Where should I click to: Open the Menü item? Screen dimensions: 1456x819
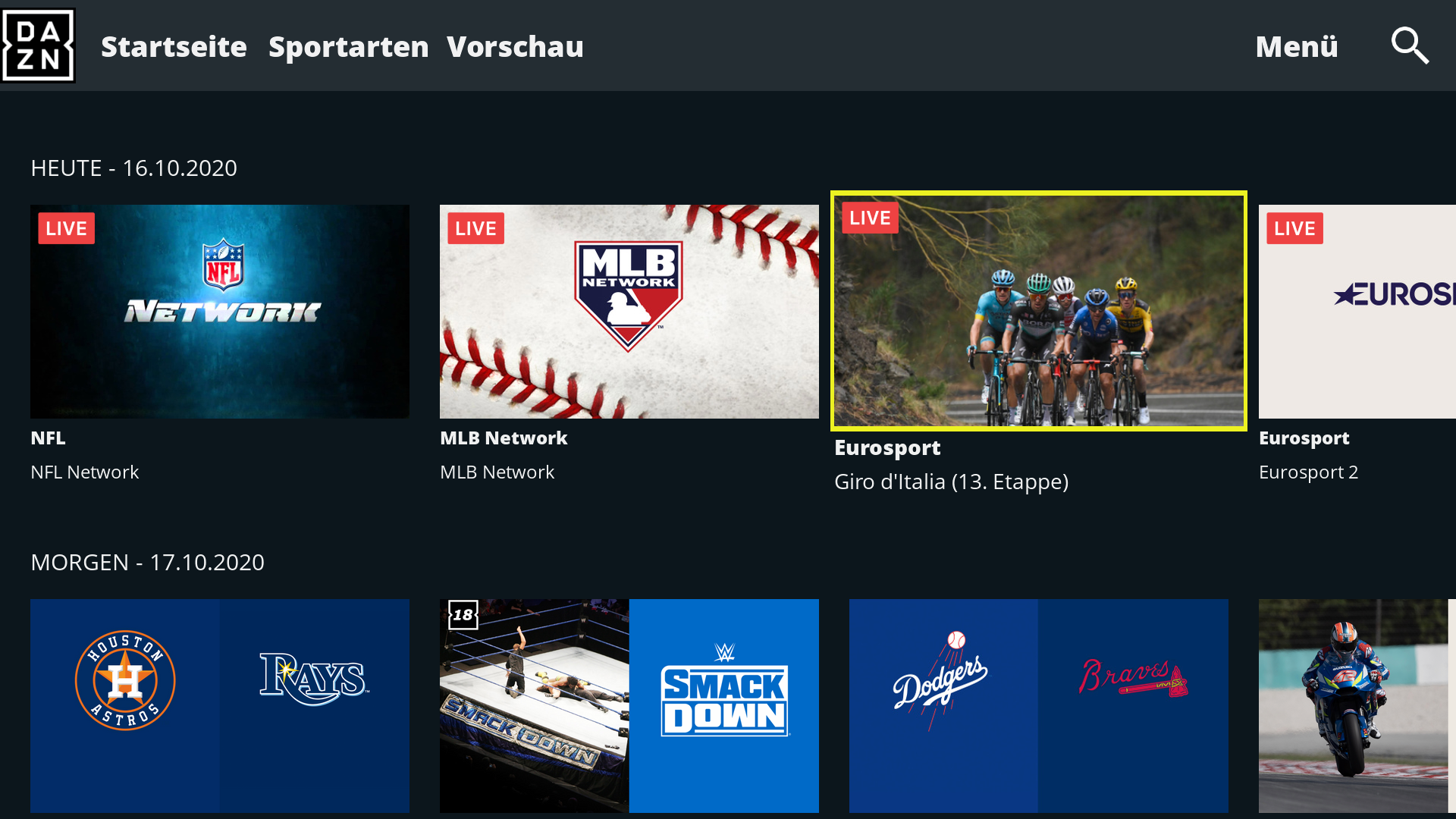point(1297,47)
